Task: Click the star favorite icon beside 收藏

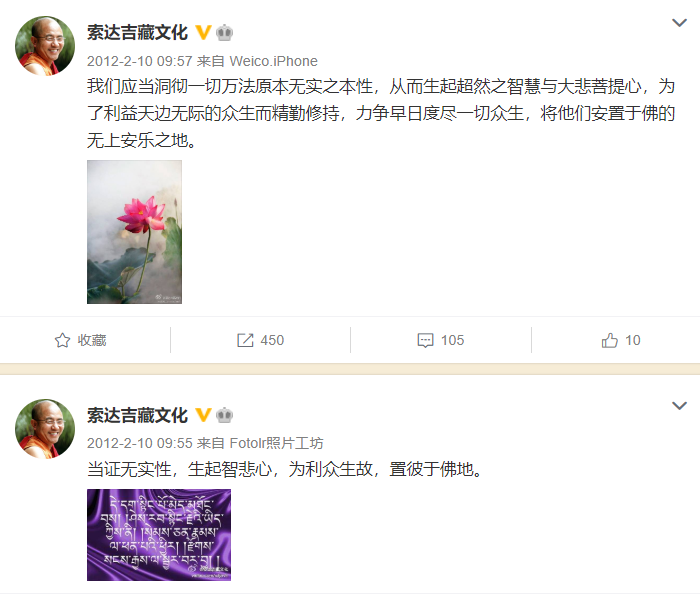Action: click(x=62, y=340)
